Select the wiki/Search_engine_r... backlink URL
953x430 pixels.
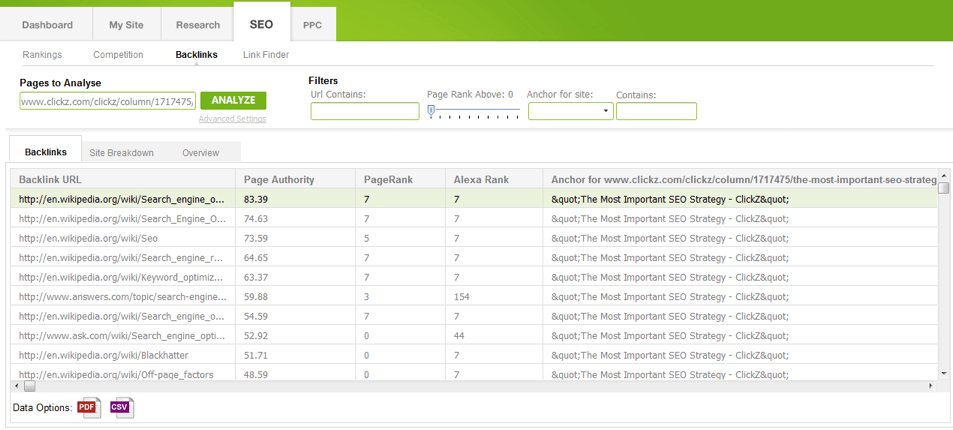[x=123, y=258]
